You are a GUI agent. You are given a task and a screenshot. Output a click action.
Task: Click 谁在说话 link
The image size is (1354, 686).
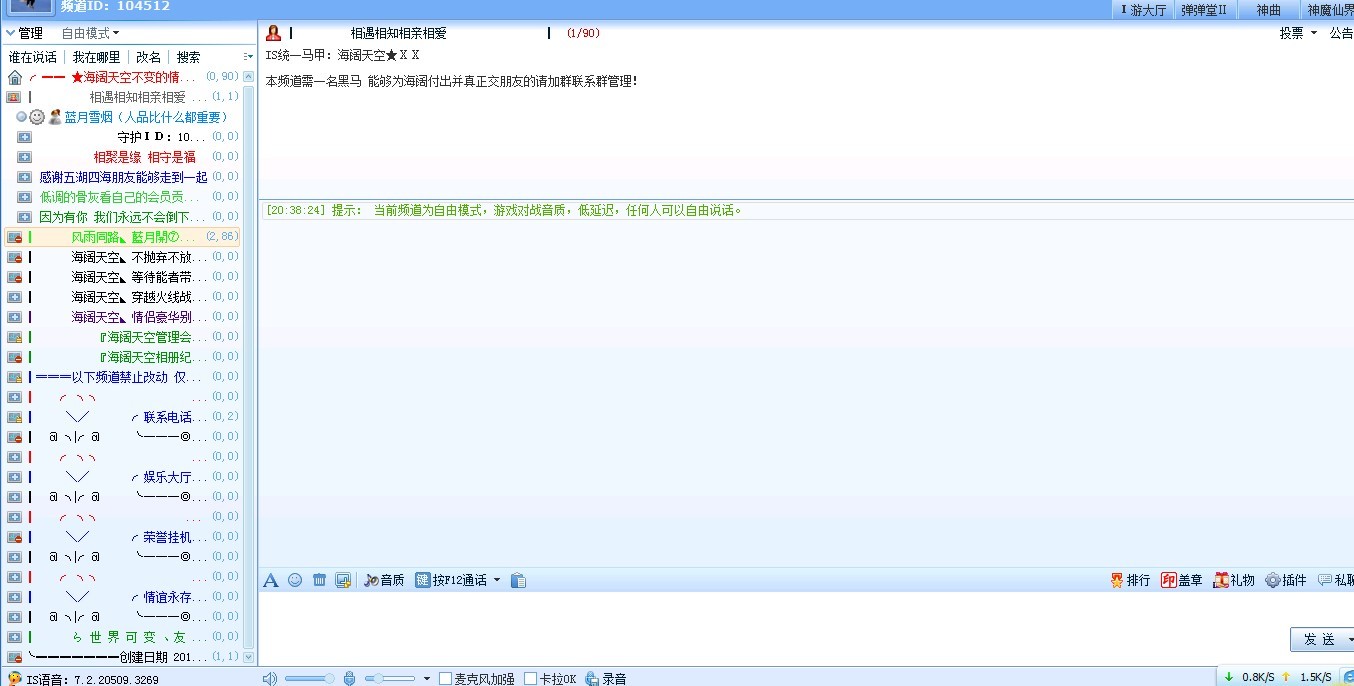[x=33, y=57]
